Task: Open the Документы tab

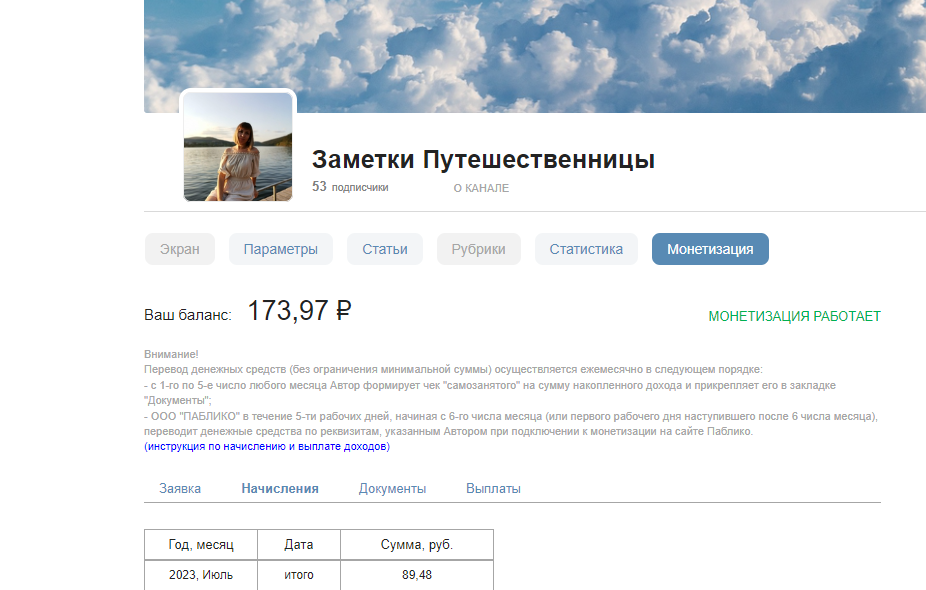Action: pyautogui.click(x=392, y=489)
